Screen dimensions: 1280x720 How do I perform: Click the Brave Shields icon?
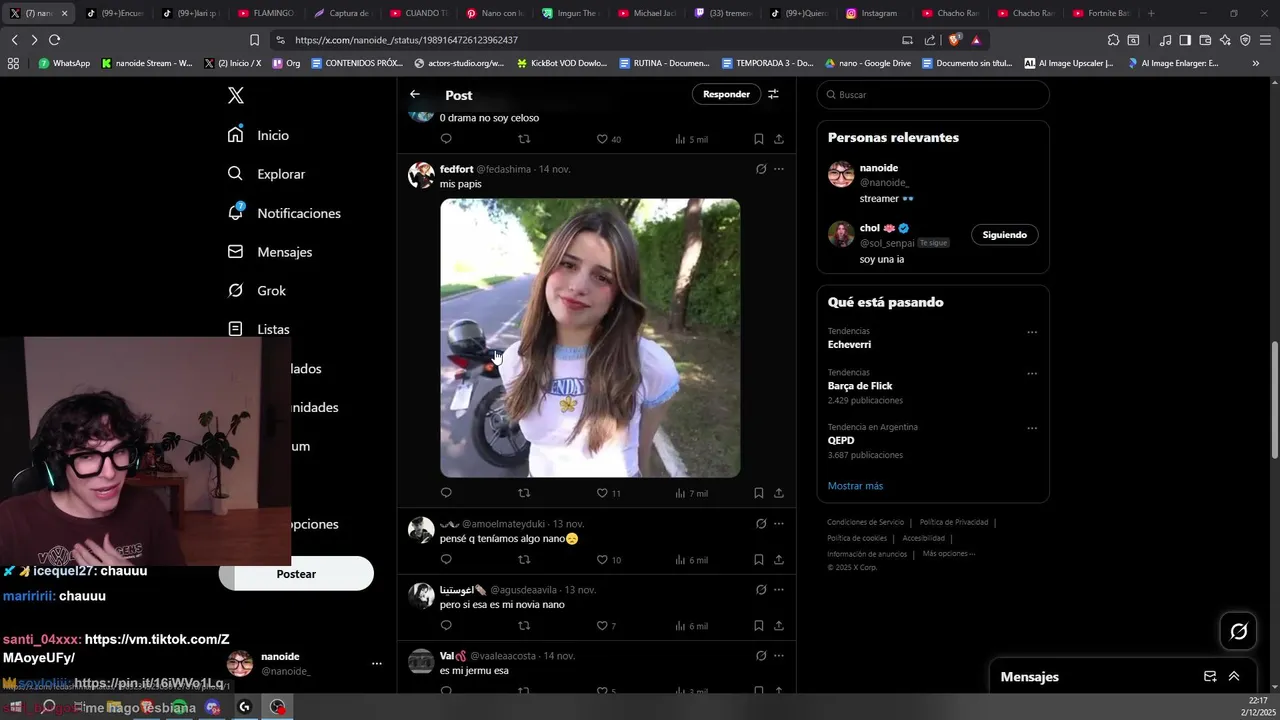tap(954, 40)
